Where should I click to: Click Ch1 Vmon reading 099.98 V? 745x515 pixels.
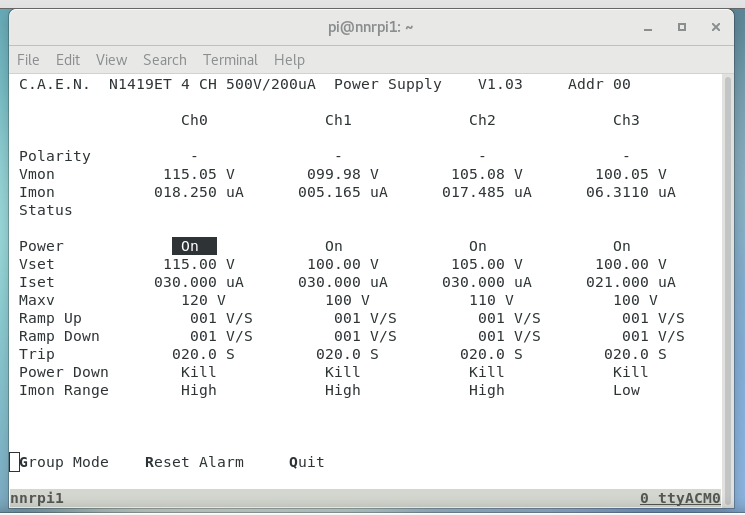pyautogui.click(x=343, y=174)
